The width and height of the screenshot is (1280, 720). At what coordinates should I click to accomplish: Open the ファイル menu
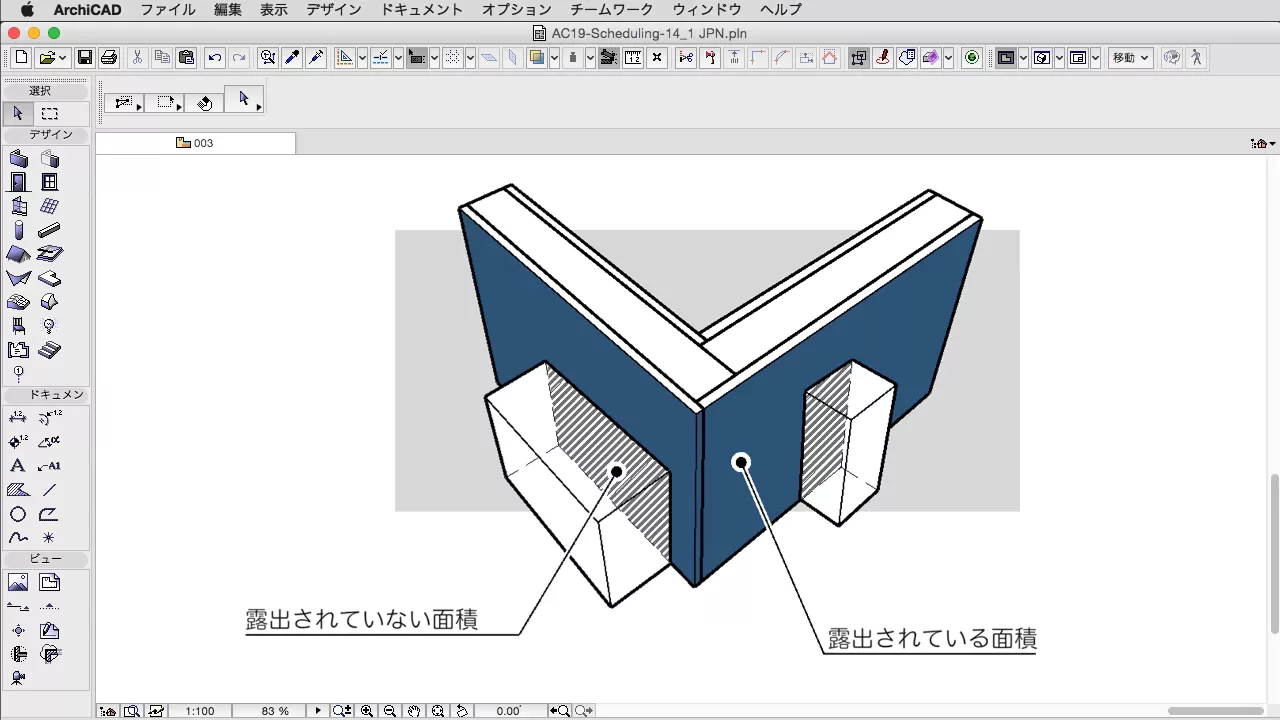pyautogui.click(x=168, y=10)
